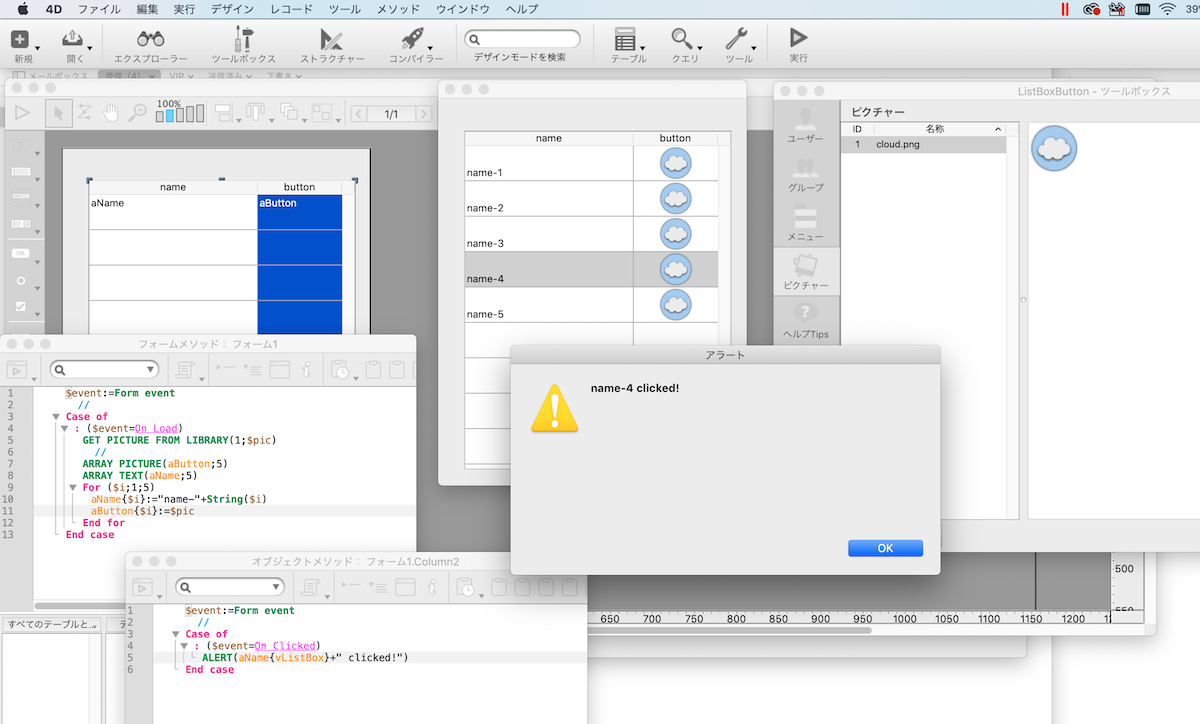Open the 4D application menu
The height and width of the screenshot is (724, 1200).
coord(53,9)
